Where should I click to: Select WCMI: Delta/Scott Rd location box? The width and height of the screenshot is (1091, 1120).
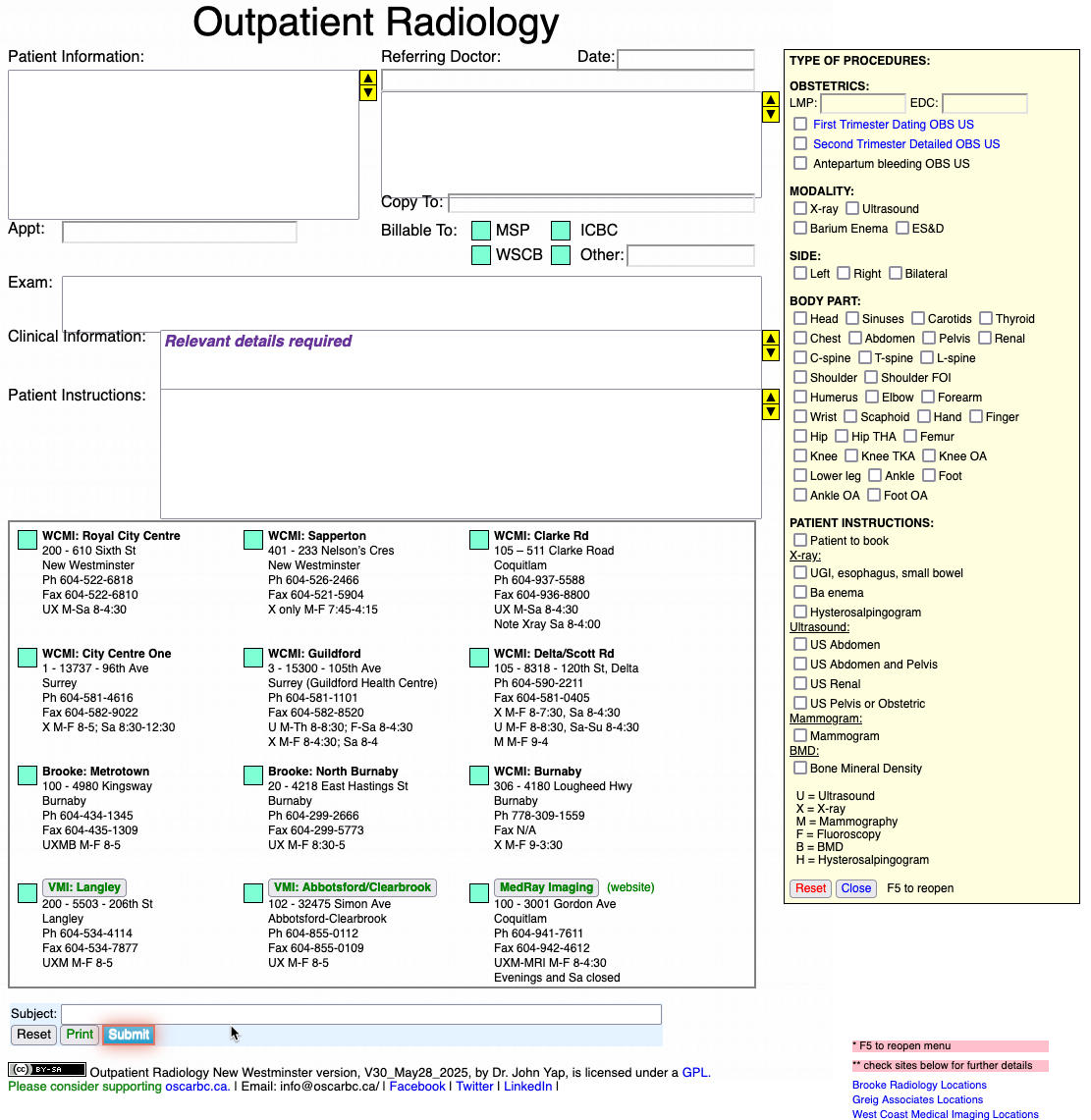point(478,658)
